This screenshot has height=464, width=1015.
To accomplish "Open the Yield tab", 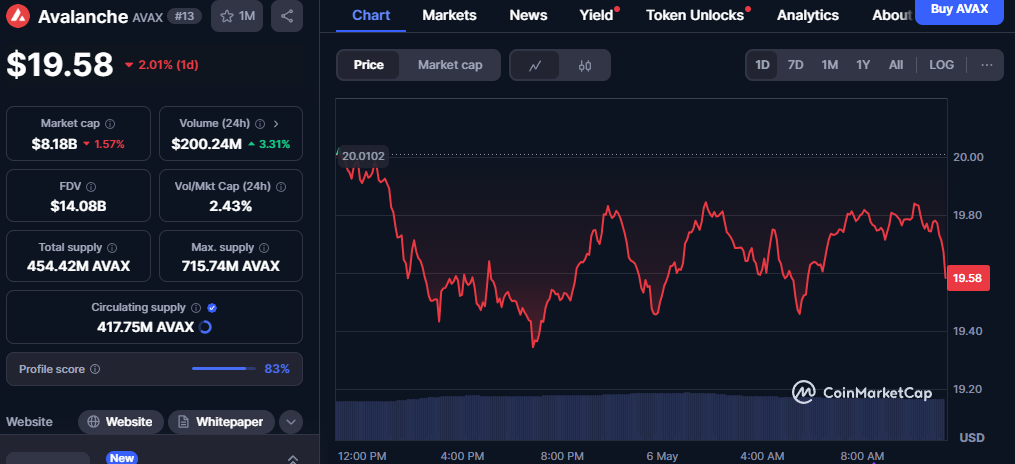I will tap(597, 15).
